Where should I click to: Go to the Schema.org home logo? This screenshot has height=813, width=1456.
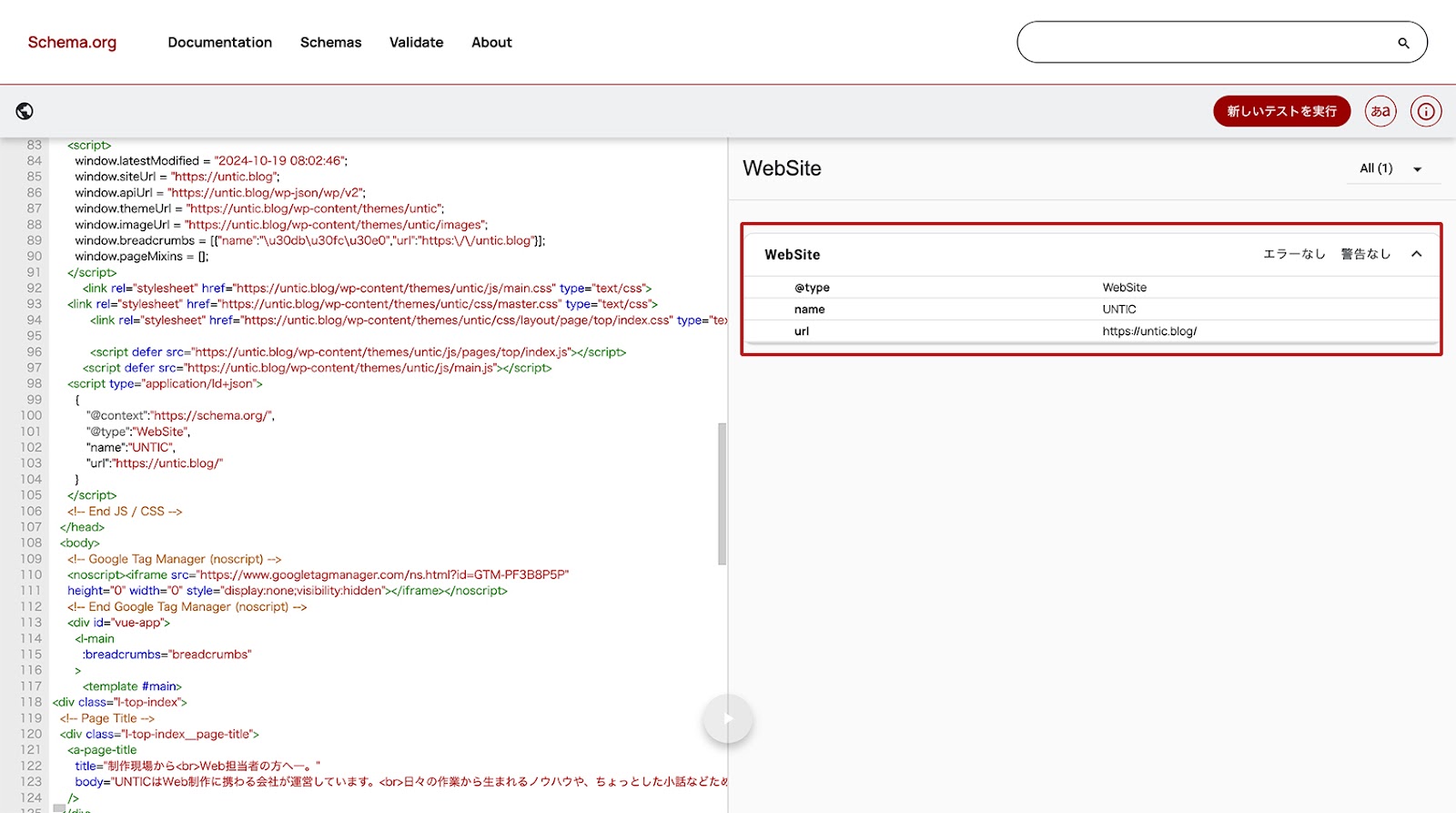pos(72,42)
